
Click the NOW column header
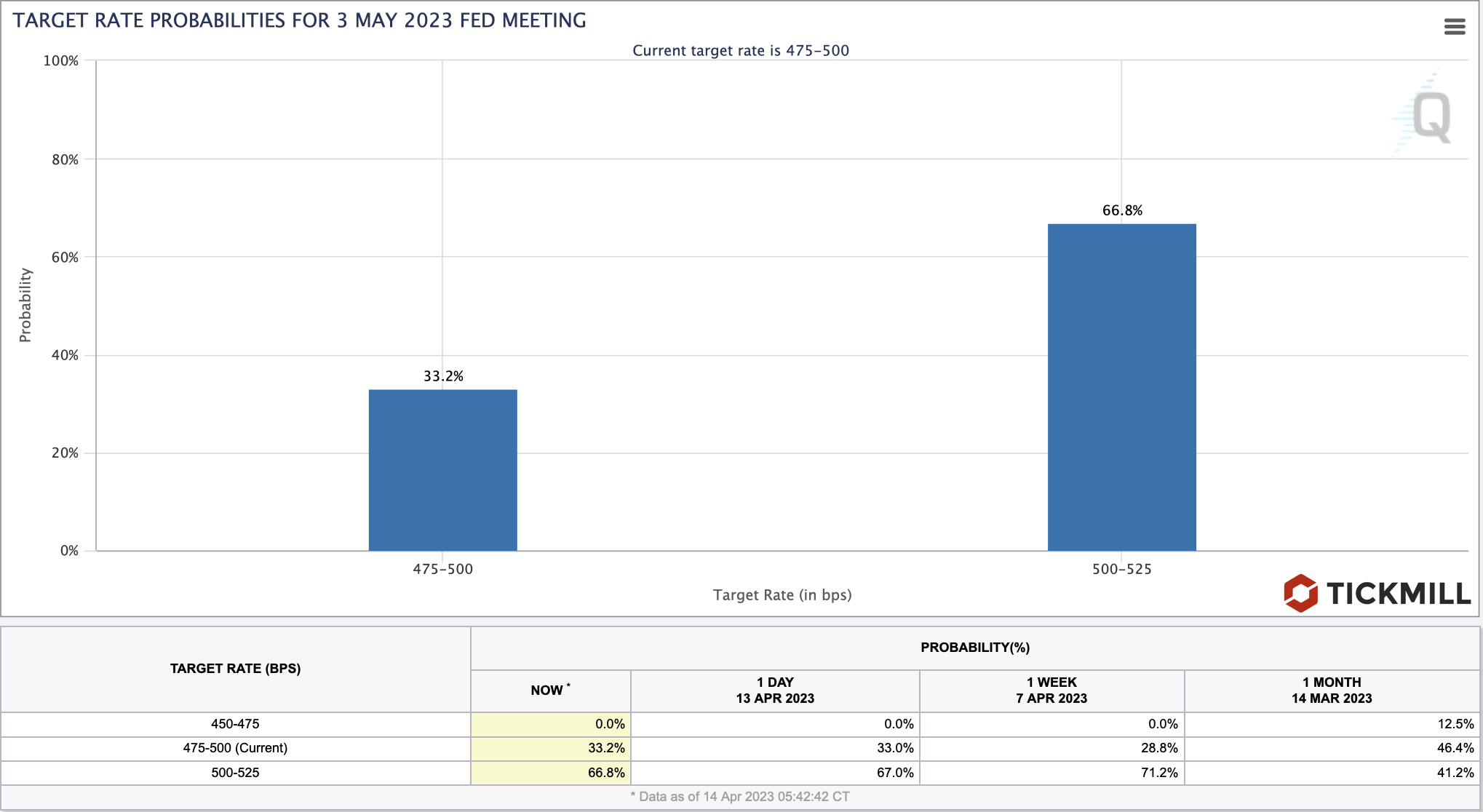click(550, 690)
